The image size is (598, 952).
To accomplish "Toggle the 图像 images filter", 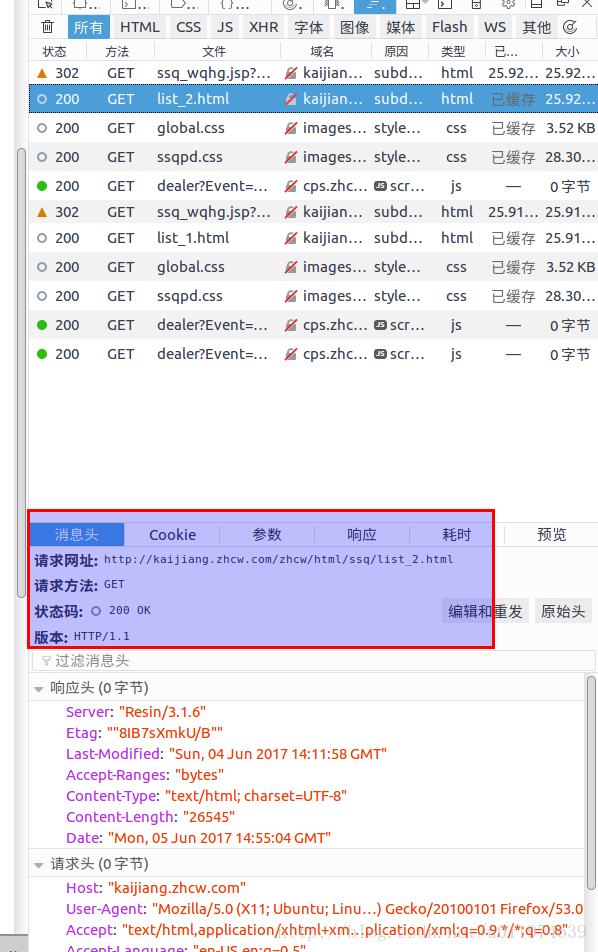I will [355, 27].
